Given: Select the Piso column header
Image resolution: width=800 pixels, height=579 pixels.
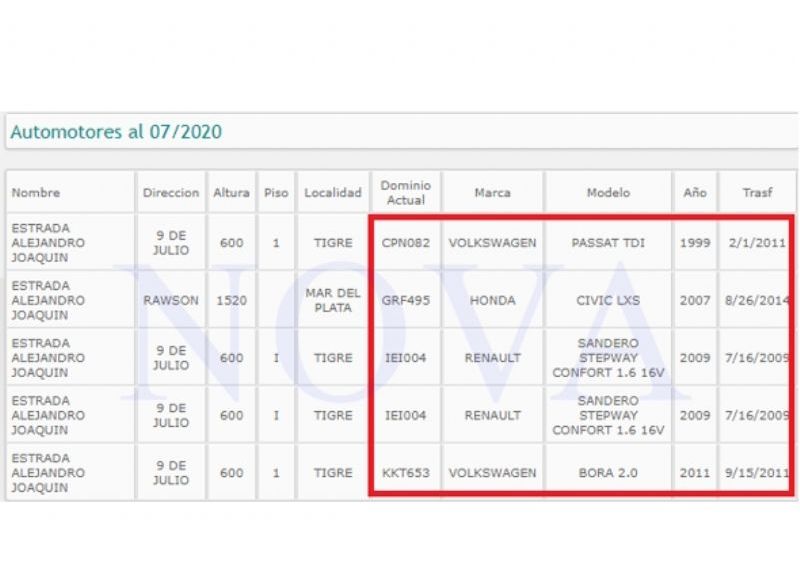Looking at the screenshot, I should 276,193.
